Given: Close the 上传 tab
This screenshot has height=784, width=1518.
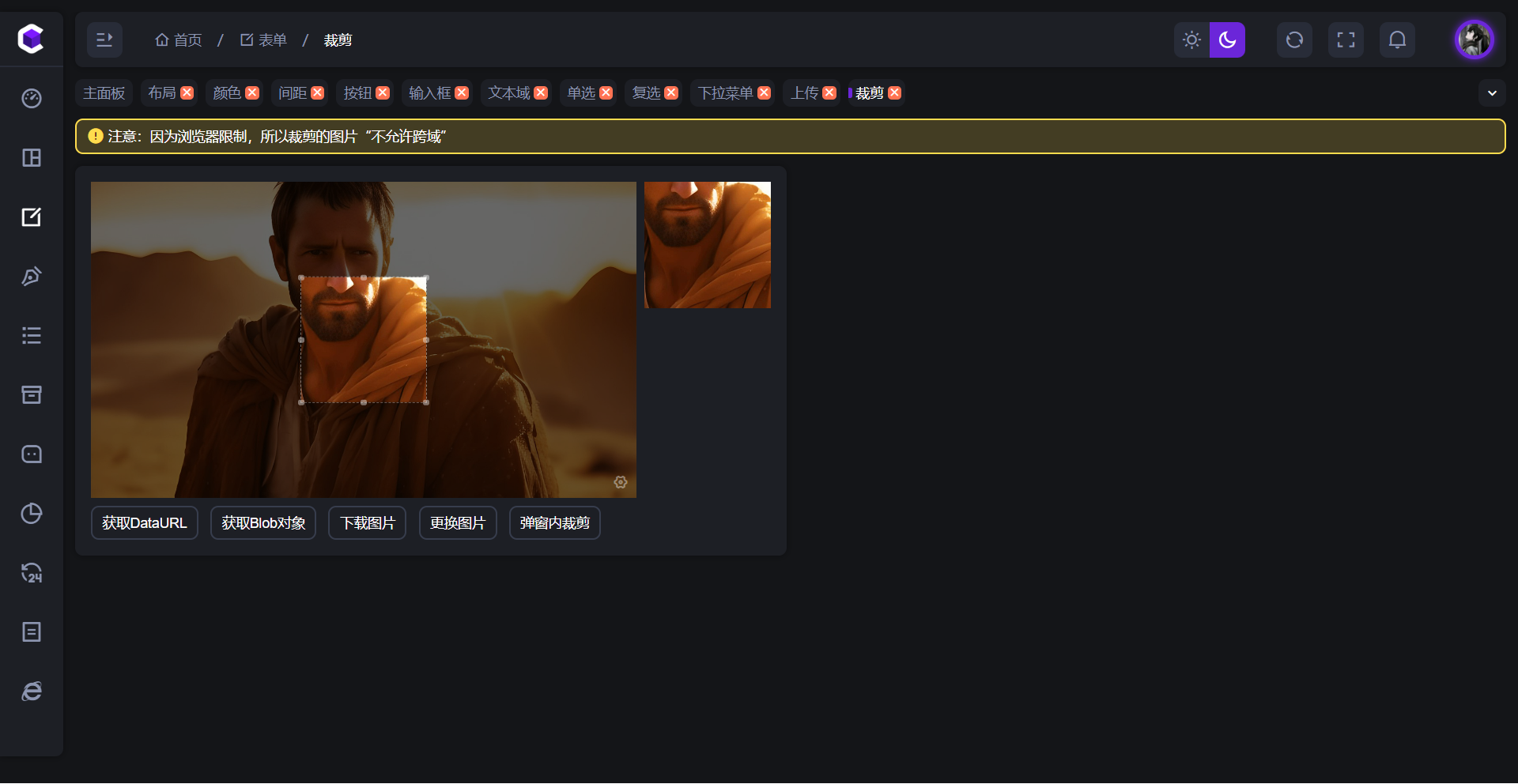Looking at the screenshot, I should [829, 93].
